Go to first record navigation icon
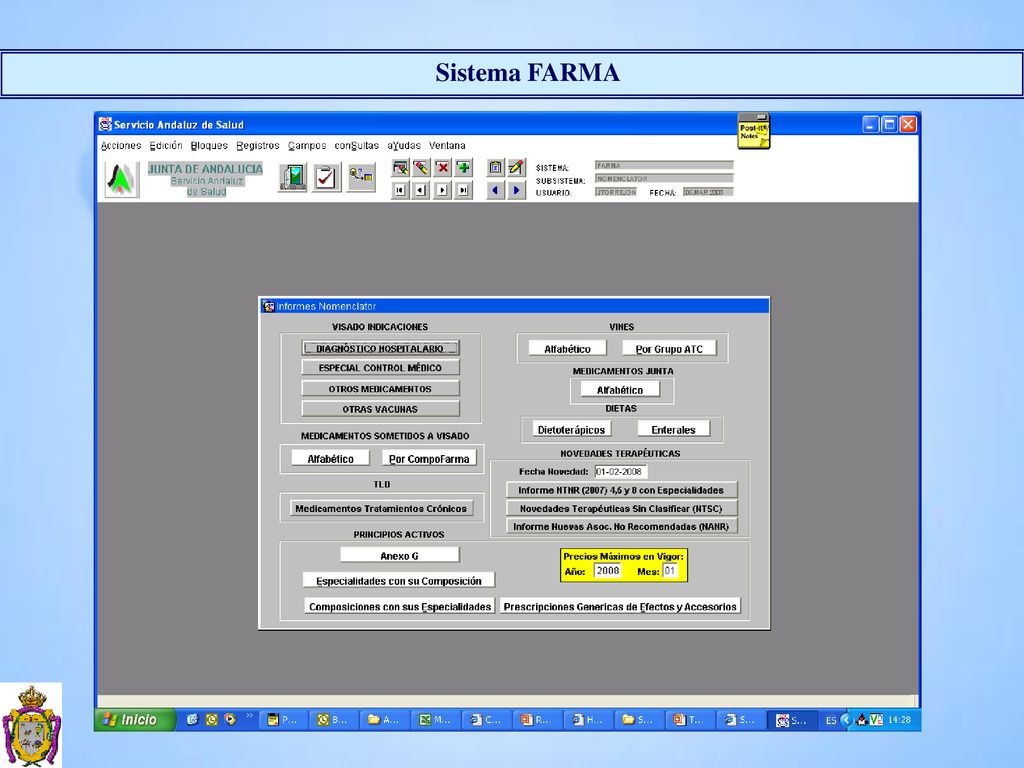 [x=400, y=190]
